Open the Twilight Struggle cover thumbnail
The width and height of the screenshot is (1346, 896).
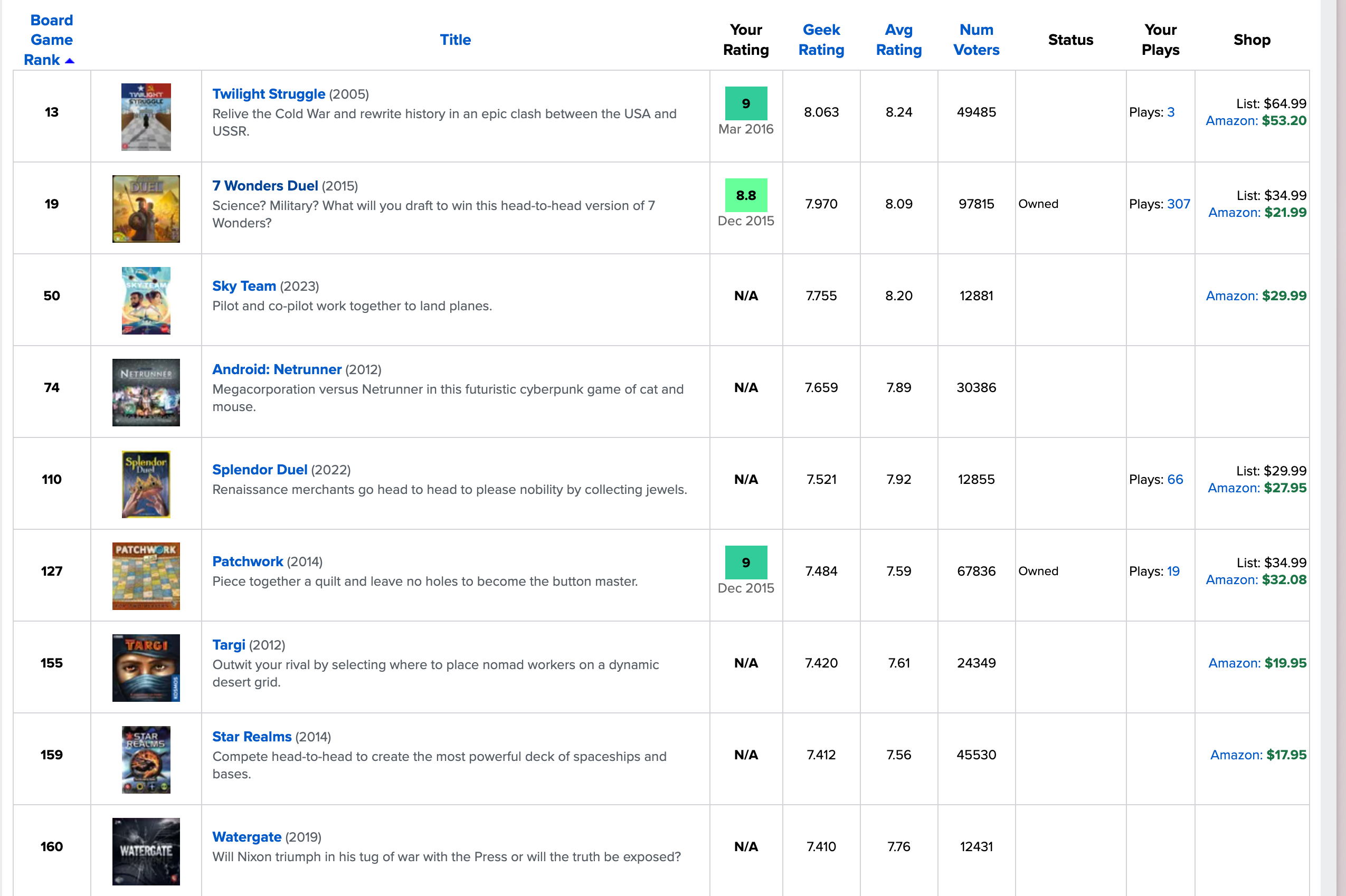pyautogui.click(x=146, y=117)
